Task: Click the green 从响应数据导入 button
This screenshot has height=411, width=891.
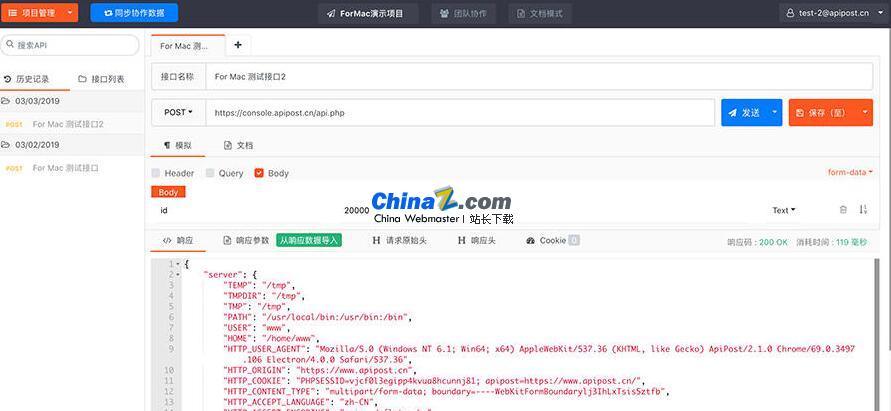Action: (x=310, y=241)
